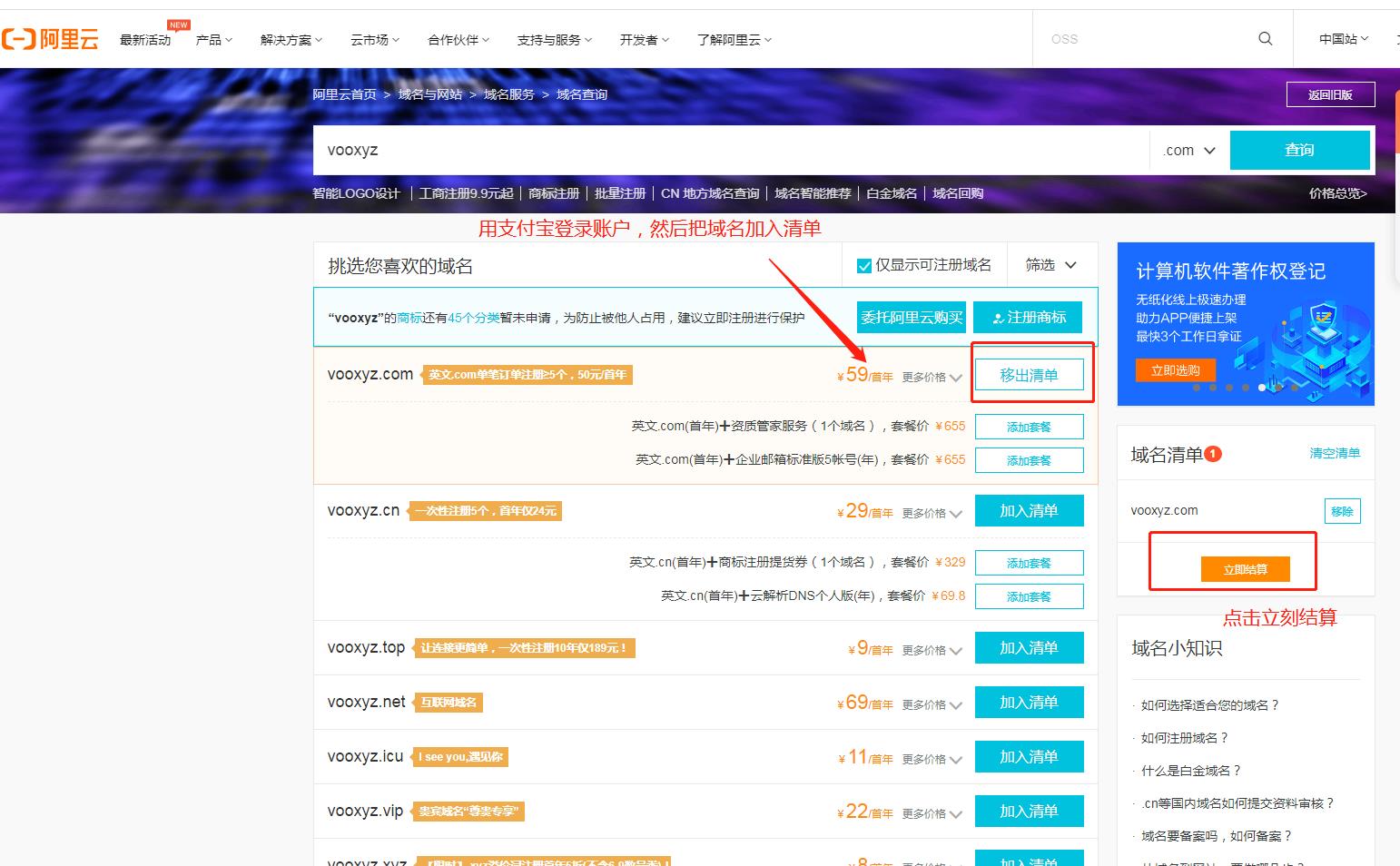Click 移出清单 to remove vooxyz.com

click(x=1030, y=374)
